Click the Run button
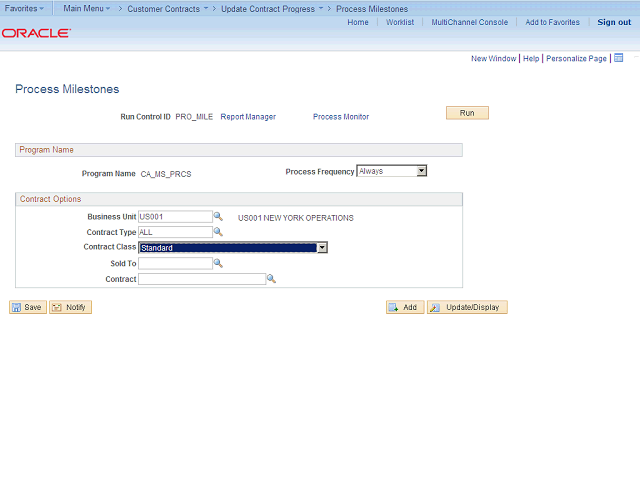 pyautogui.click(x=467, y=113)
